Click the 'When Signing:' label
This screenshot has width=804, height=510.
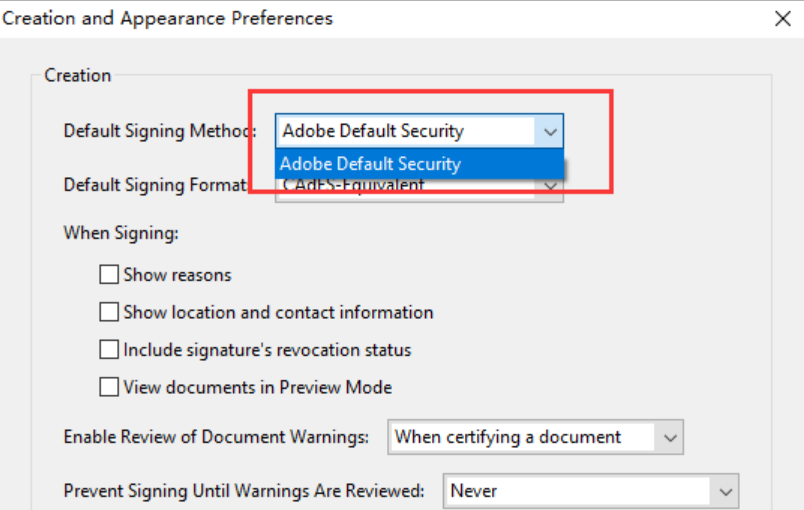pos(121,233)
